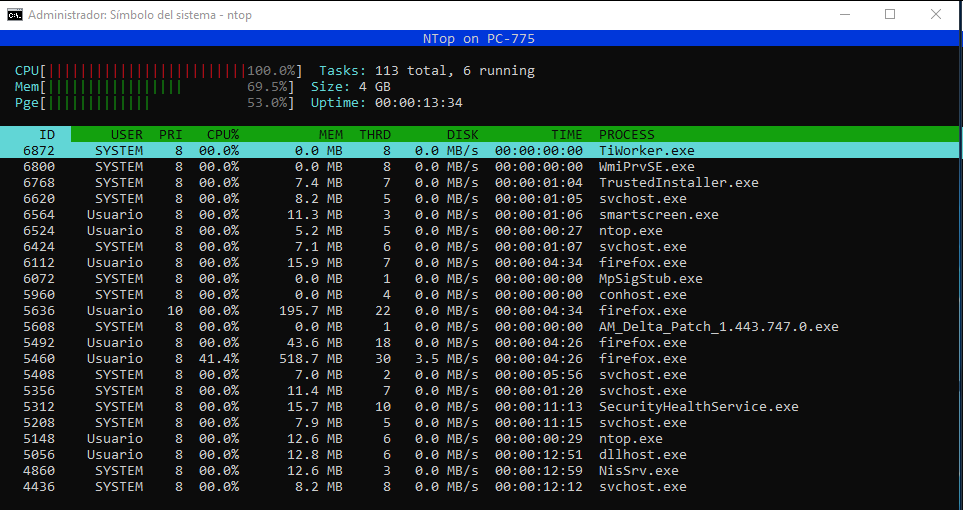963x510 pixels.
Task: Click the PROCESS column header
Action: tap(626, 135)
